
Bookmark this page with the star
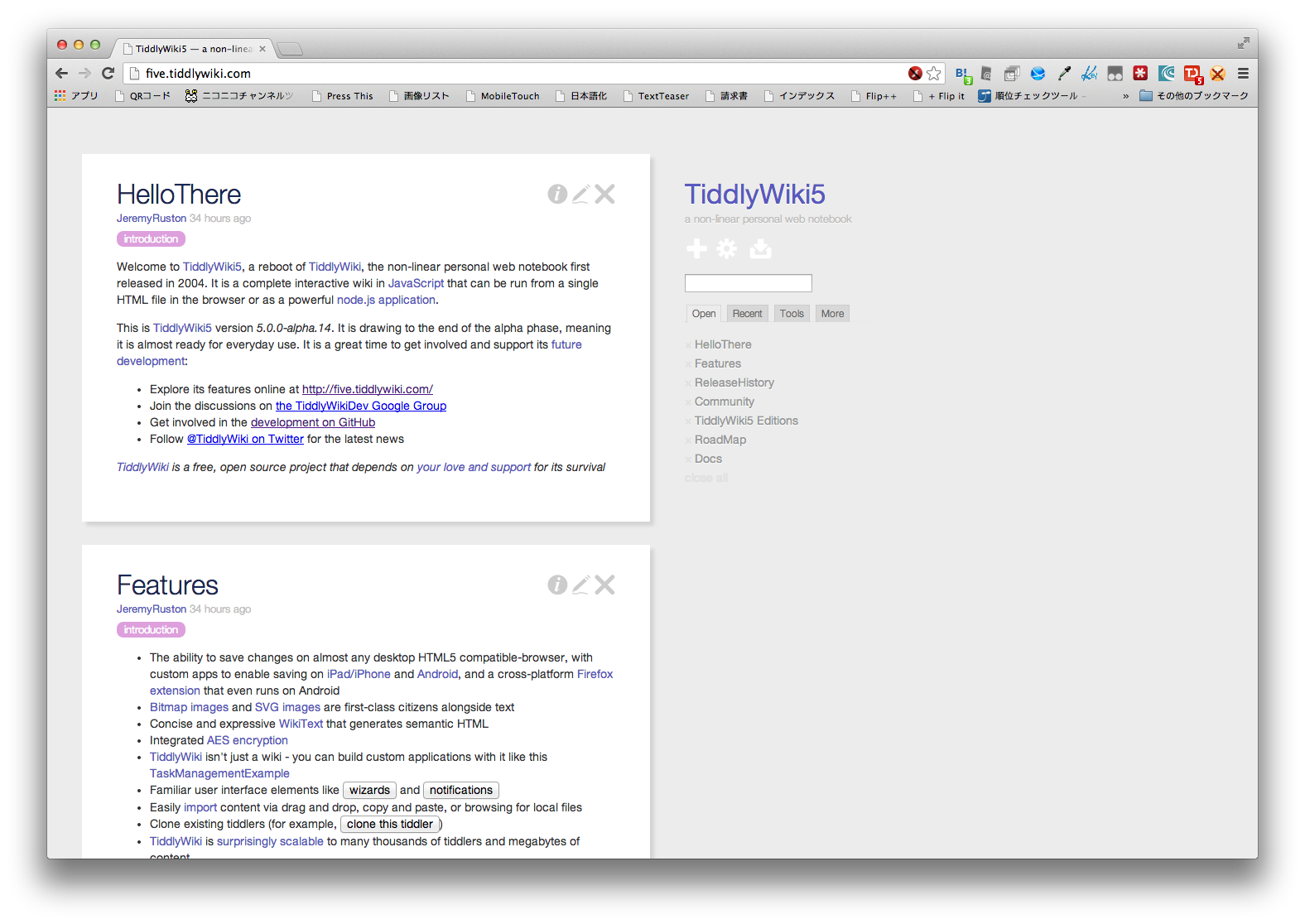(x=934, y=73)
